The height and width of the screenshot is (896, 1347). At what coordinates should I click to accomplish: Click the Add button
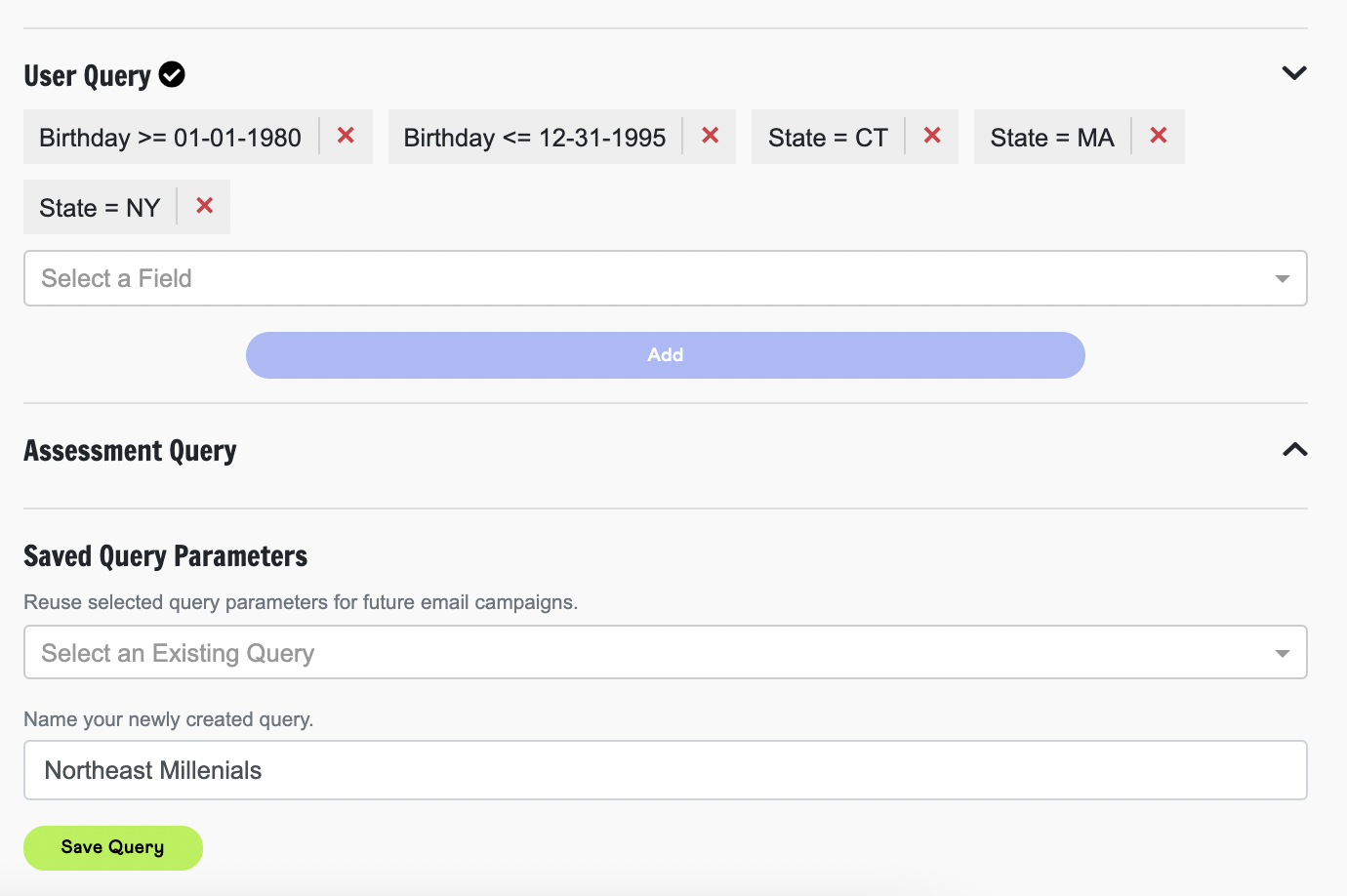point(665,354)
